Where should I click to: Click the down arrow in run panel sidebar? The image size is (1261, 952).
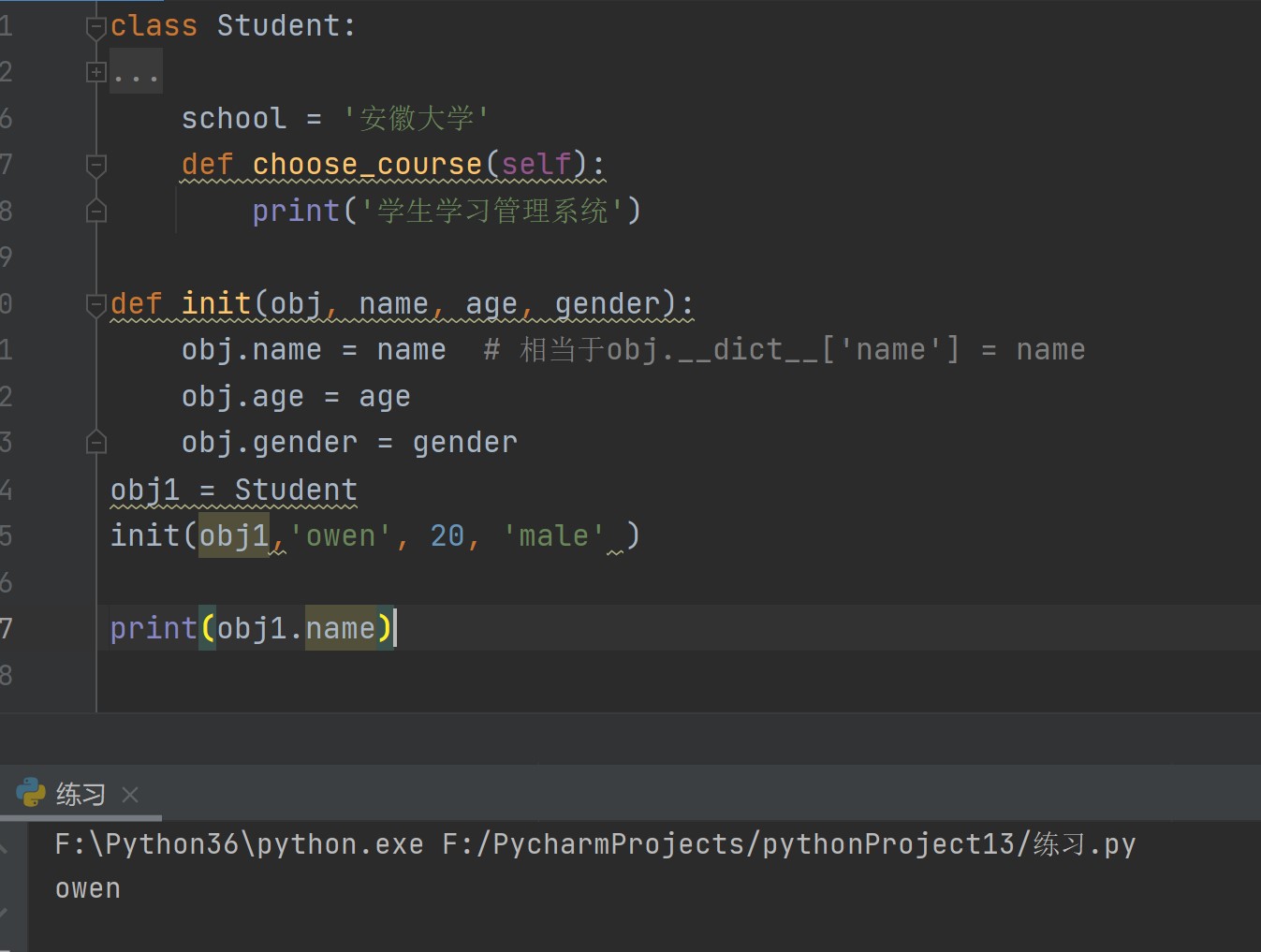[5, 911]
